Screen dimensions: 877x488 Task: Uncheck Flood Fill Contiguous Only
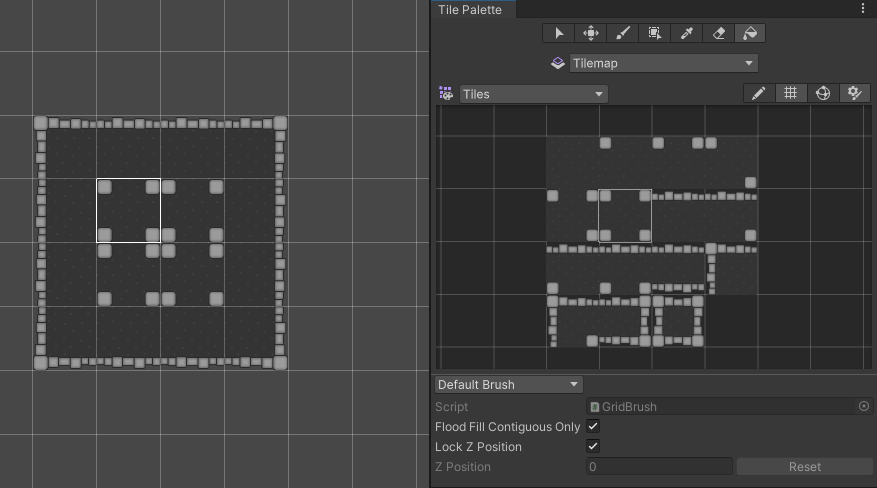point(593,427)
